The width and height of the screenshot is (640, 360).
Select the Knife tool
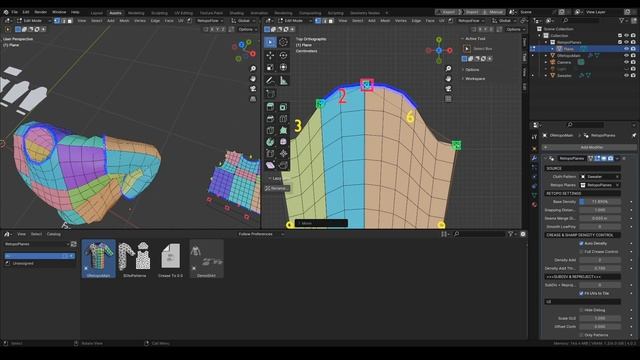(270, 131)
